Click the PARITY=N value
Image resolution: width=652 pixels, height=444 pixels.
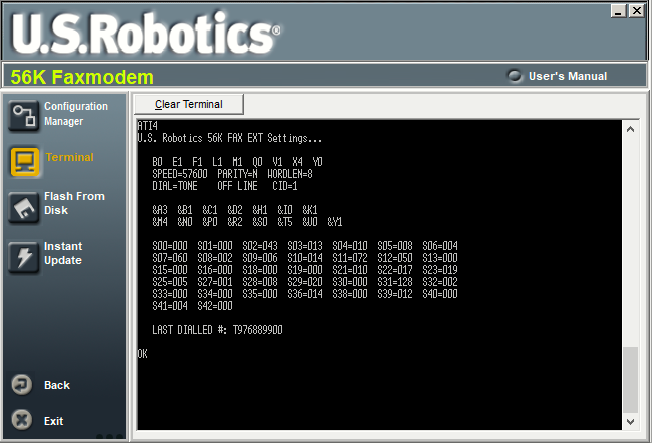[x=237, y=174]
